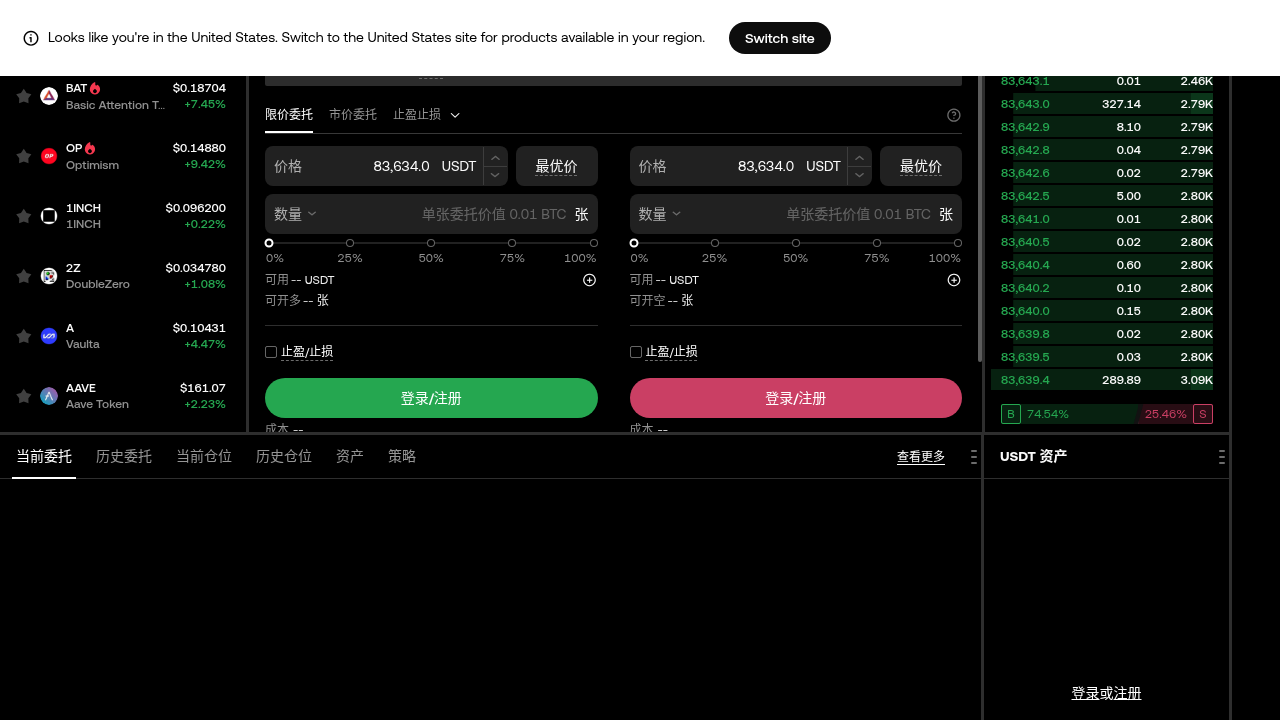Viewport: 1280px width, 720px height.
Task: Switch to the 当前仓位 tab
Action: pos(204,457)
